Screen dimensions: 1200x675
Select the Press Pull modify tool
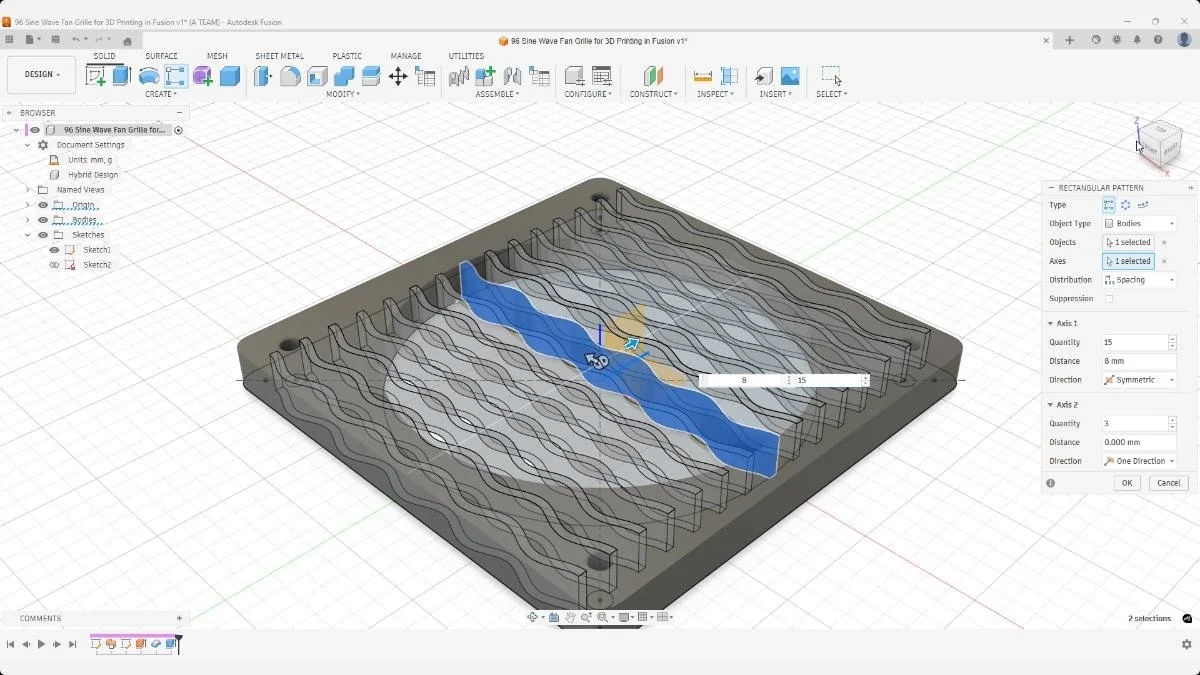[263, 76]
